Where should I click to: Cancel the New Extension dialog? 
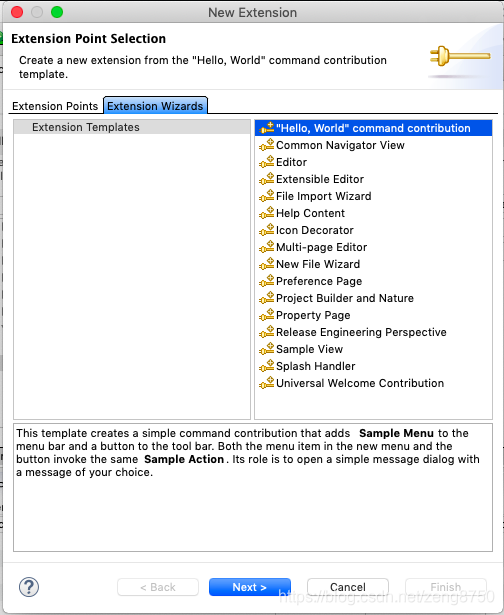click(348, 587)
